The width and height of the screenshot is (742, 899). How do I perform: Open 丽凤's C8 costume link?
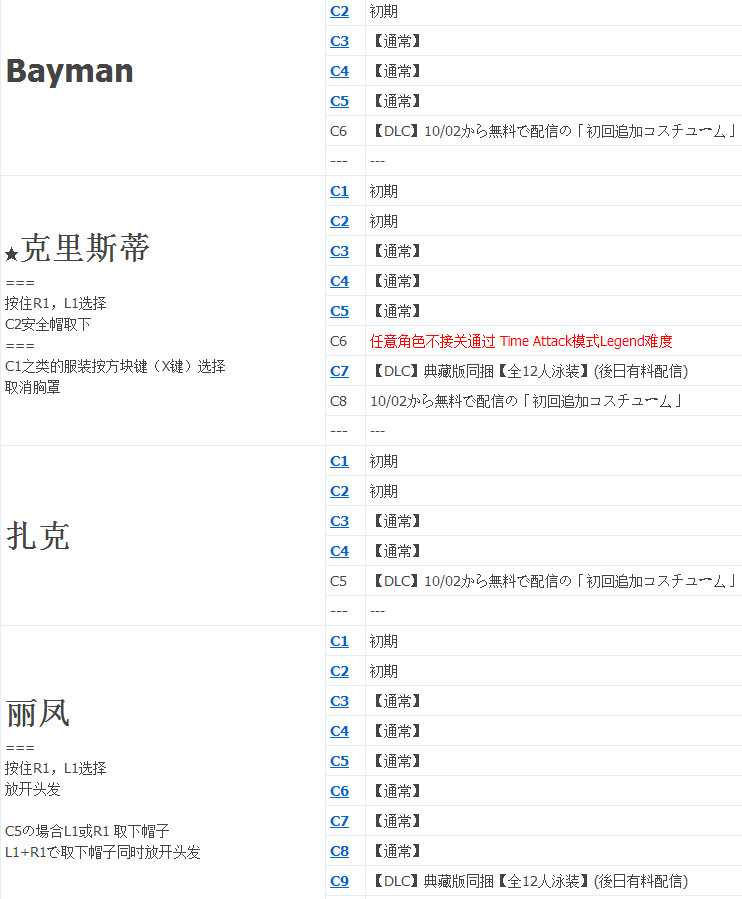click(339, 851)
